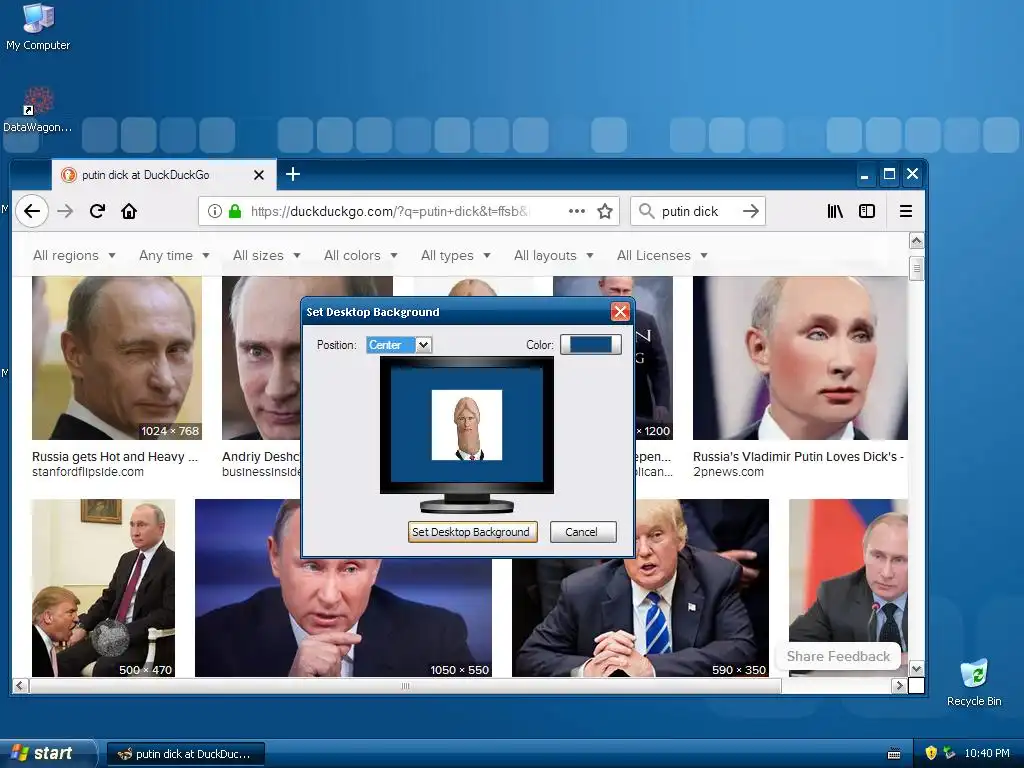This screenshot has height=768, width=1024.
Task: Open the 1024 × 768 image thumbnail
Action: tap(117, 358)
